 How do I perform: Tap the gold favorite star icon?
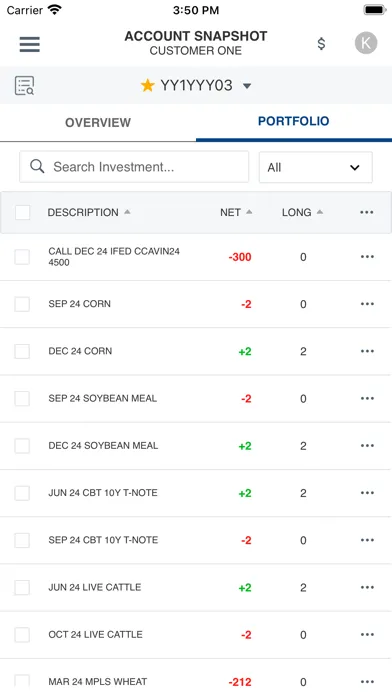pyautogui.click(x=147, y=85)
